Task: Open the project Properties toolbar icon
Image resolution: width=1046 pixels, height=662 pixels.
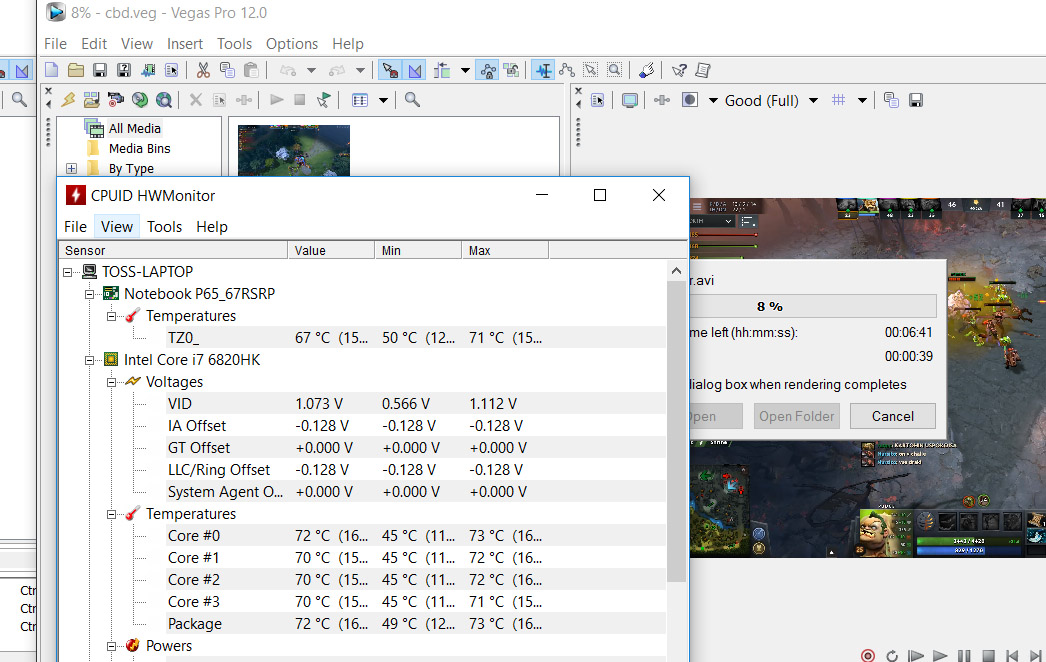Action: click(171, 70)
